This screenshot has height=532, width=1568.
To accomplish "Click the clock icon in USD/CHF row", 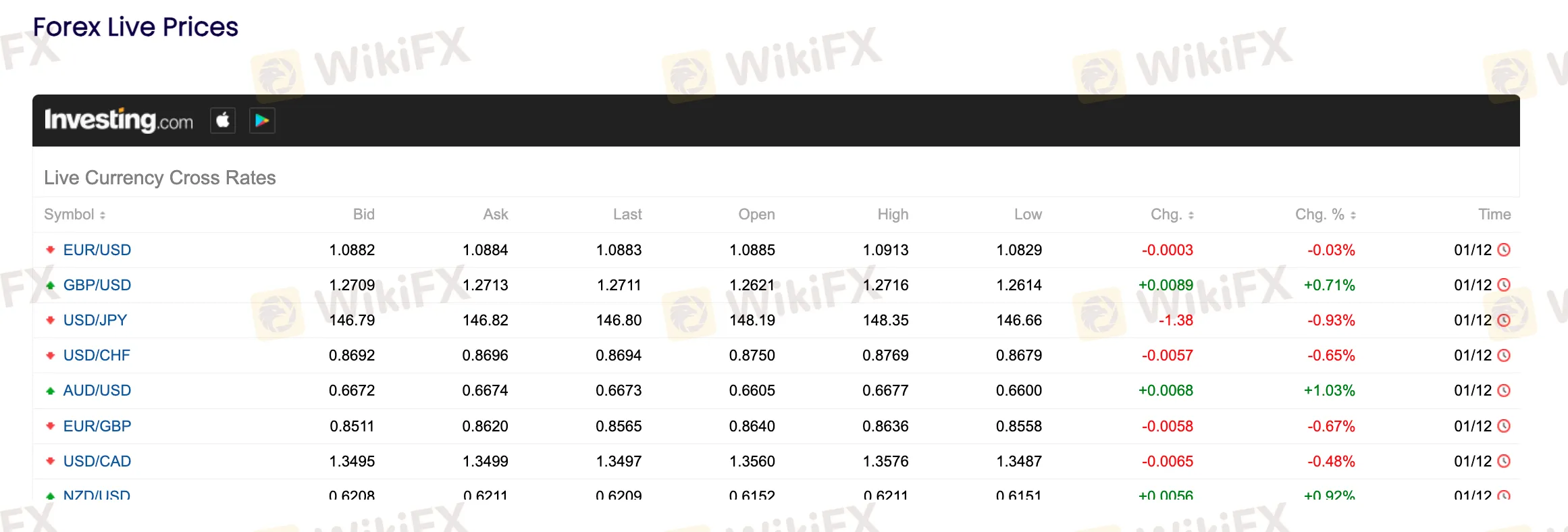I will click(1504, 355).
